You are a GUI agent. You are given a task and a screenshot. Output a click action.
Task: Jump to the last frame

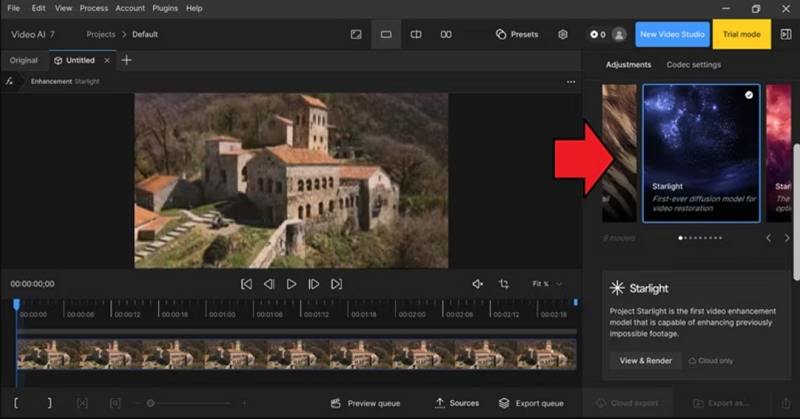[x=336, y=284]
